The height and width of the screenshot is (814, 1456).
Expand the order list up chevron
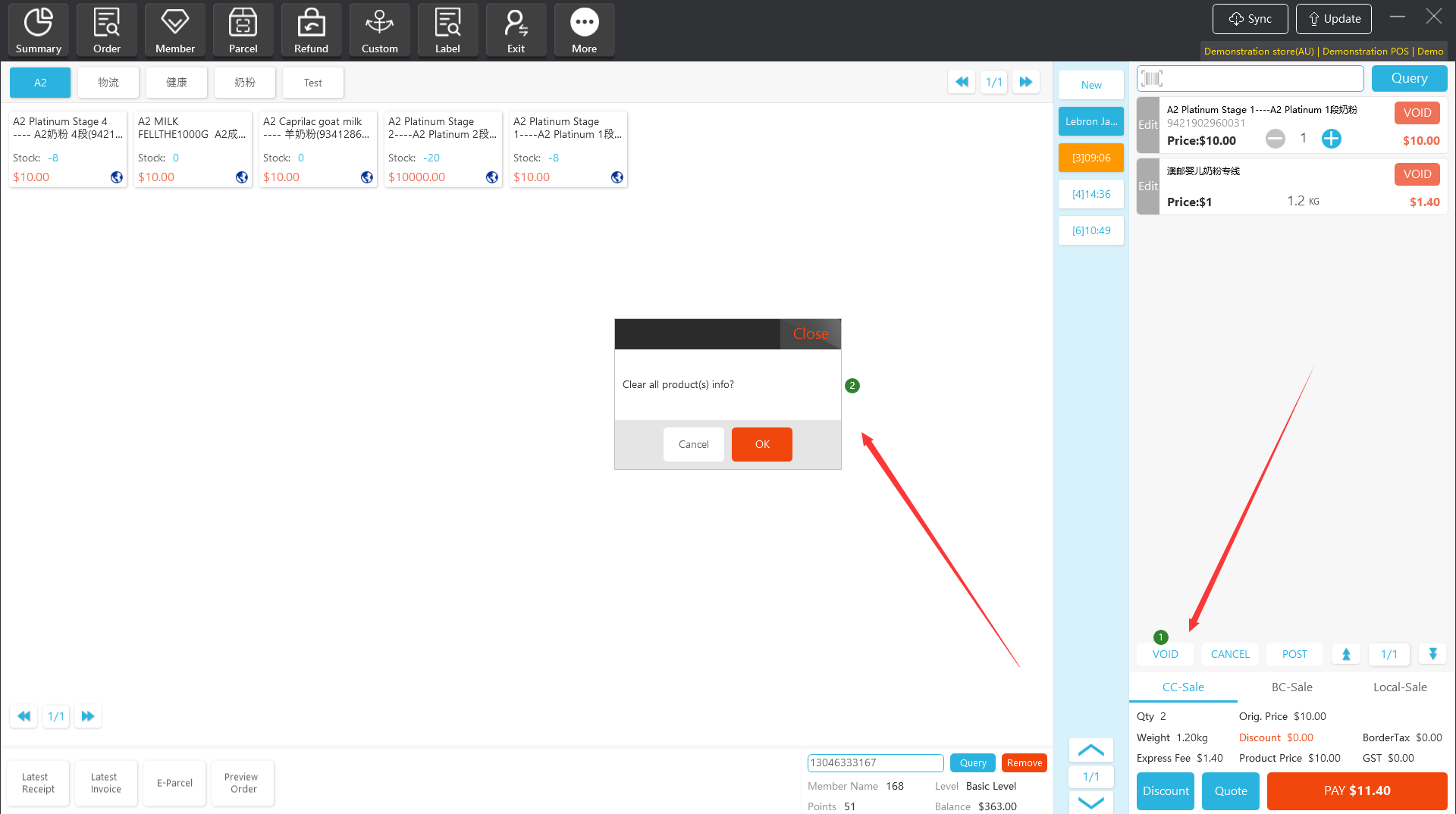pyautogui.click(x=1090, y=750)
